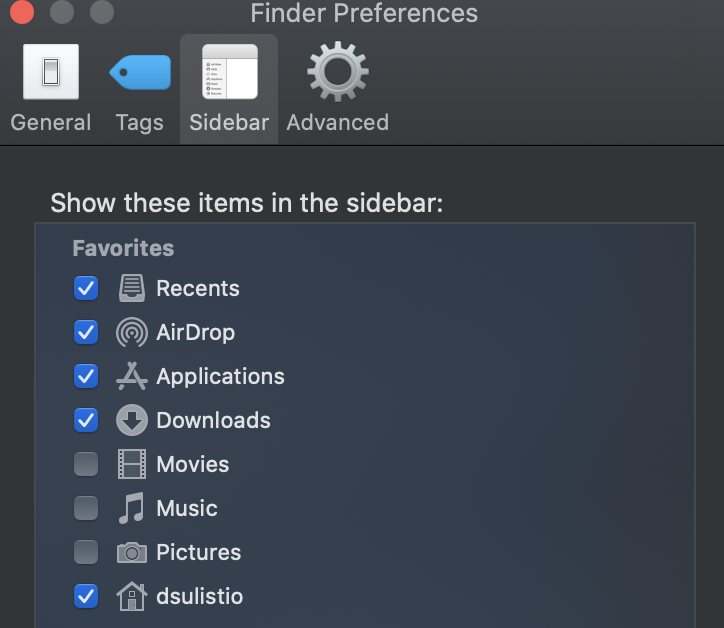Click the AirDrop radar icon
This screenshot has width=724, height=628.
[132, 332]
